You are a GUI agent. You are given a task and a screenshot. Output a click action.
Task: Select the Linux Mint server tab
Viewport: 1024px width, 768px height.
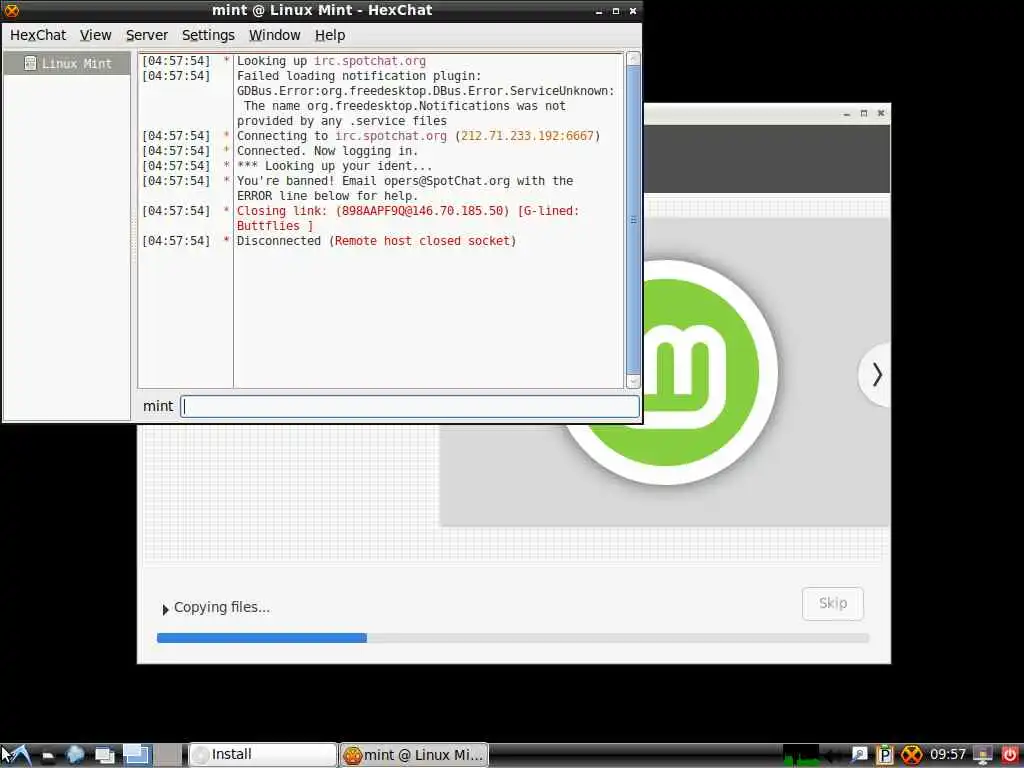tap(67, 63)
